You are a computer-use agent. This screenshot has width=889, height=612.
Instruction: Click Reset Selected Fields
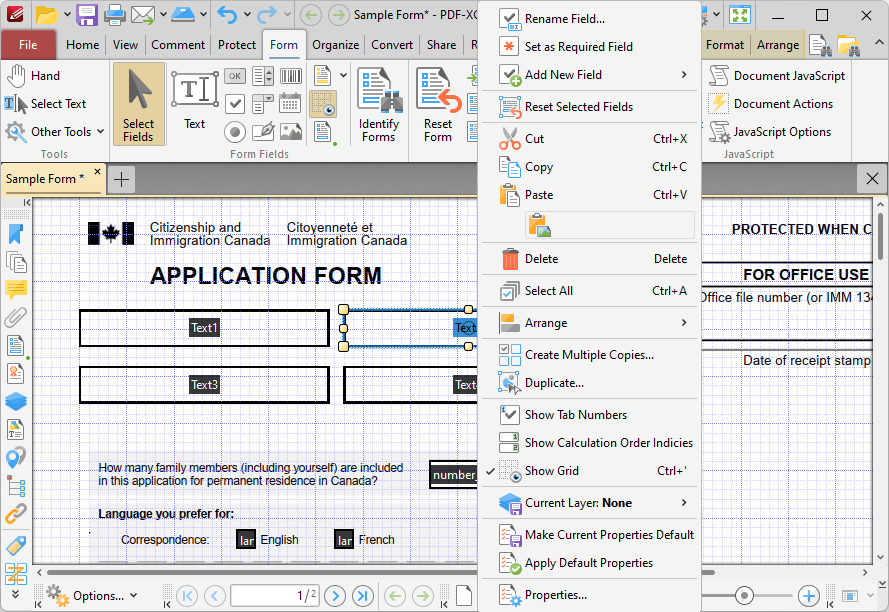589,107
